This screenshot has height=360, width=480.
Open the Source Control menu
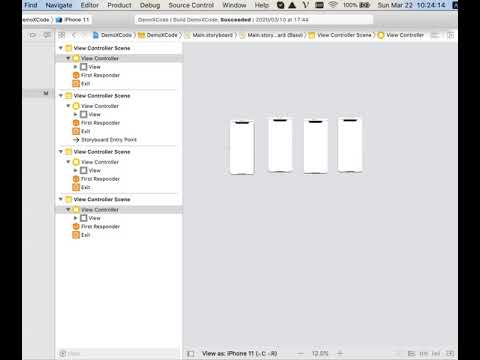tap(191, 5)
